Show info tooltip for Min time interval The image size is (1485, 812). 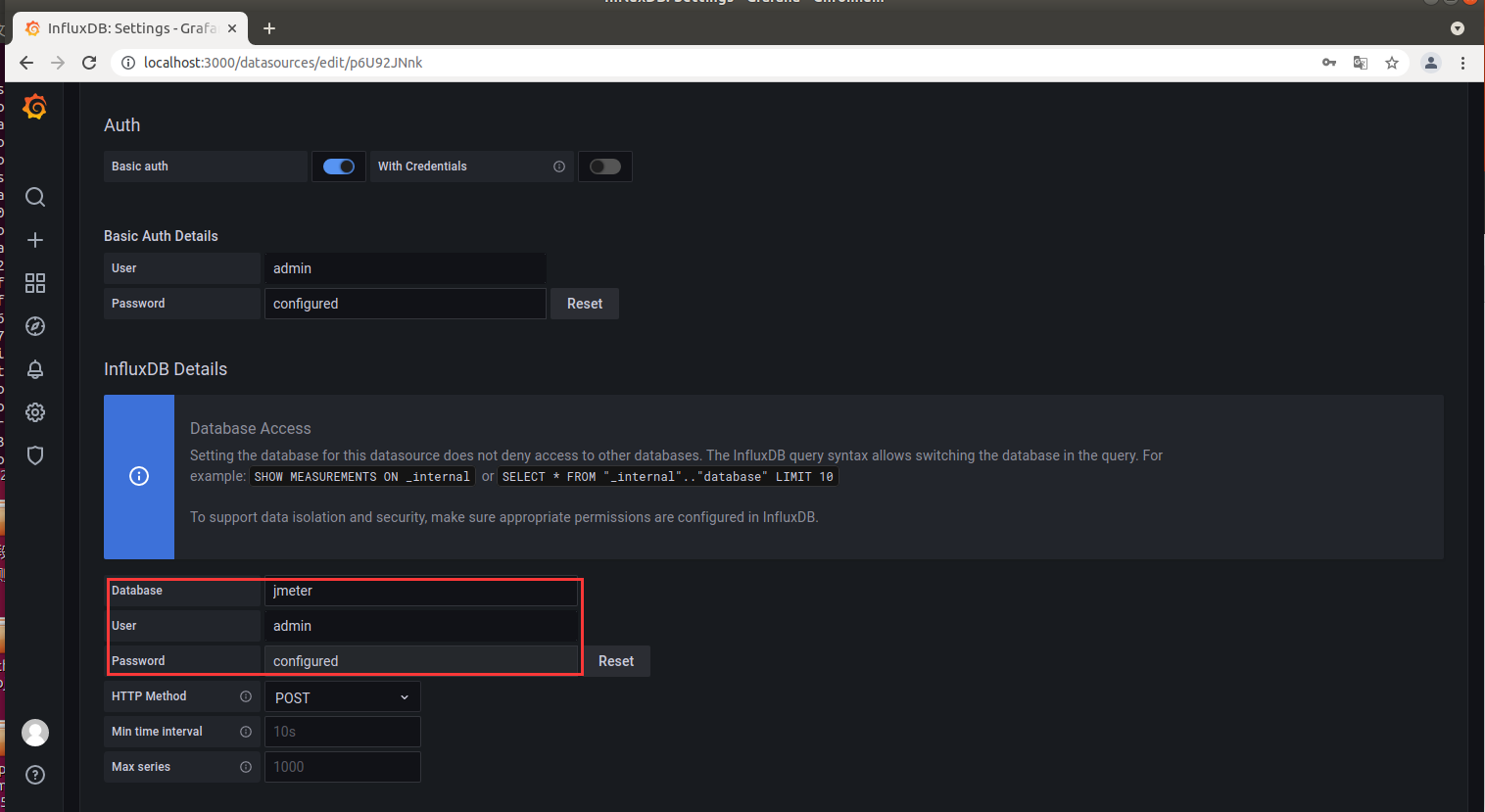(x=246, y=732)
